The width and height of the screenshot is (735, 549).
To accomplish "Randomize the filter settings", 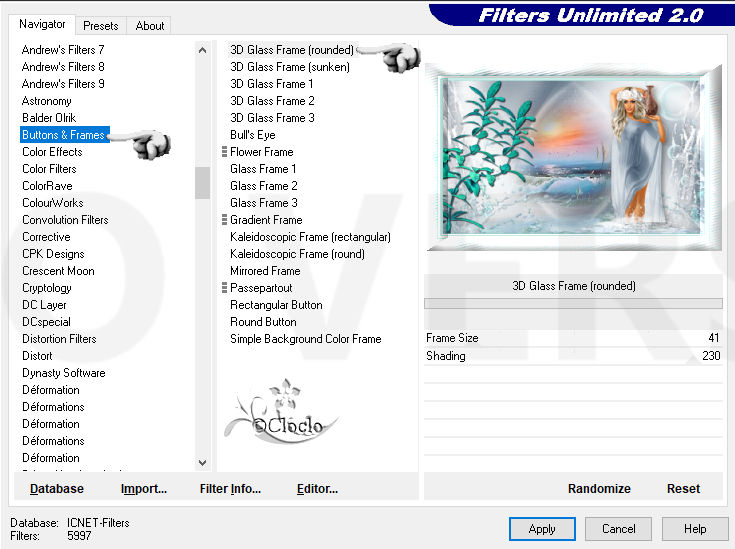I will [x=599, y=489].
